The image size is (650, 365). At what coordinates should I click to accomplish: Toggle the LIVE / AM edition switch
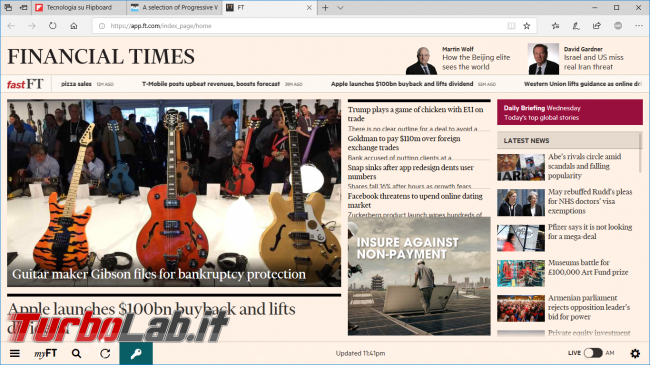click(593, 353)
